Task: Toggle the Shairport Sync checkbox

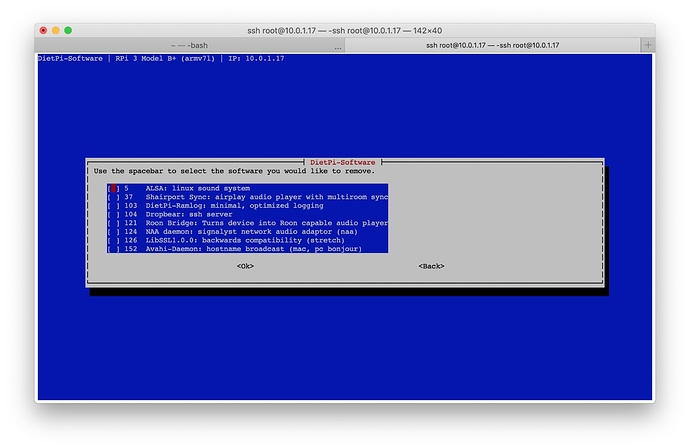Action: pos(113,197)
